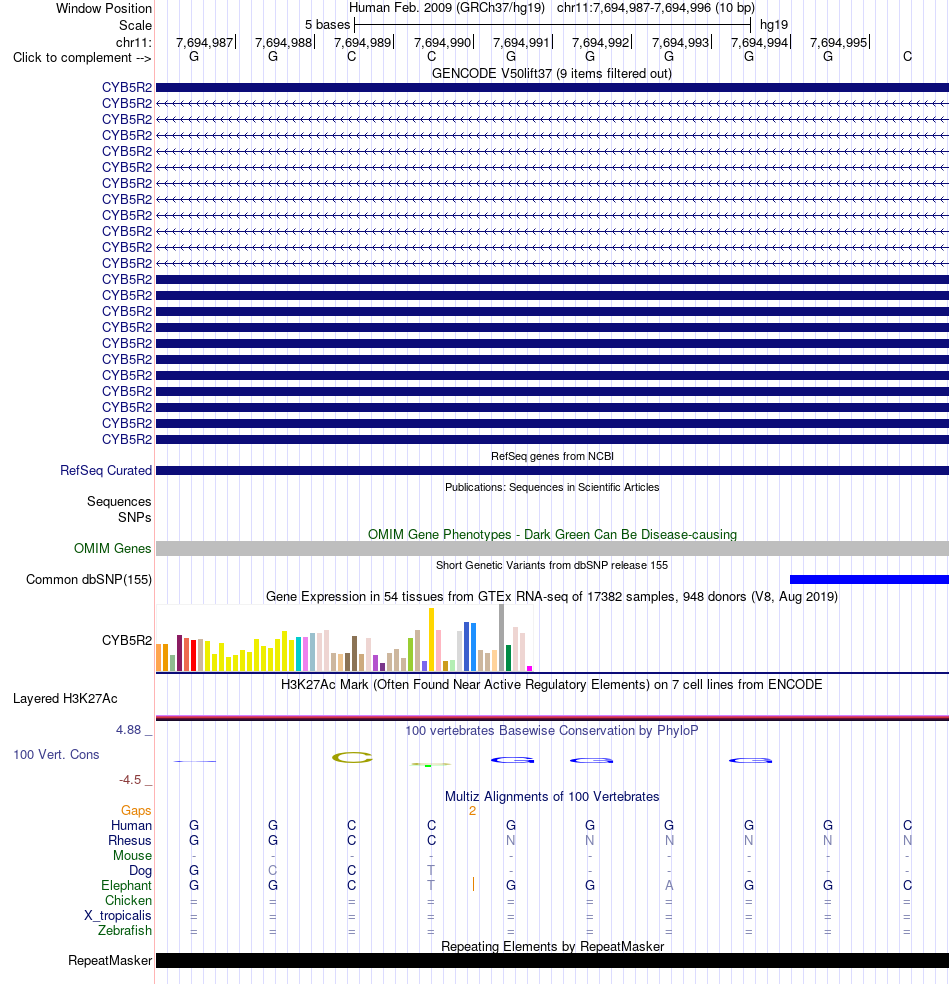Screen dimensions: 950x984
Task: Click the small magenta GTEx bar at end
Action: 530,668
